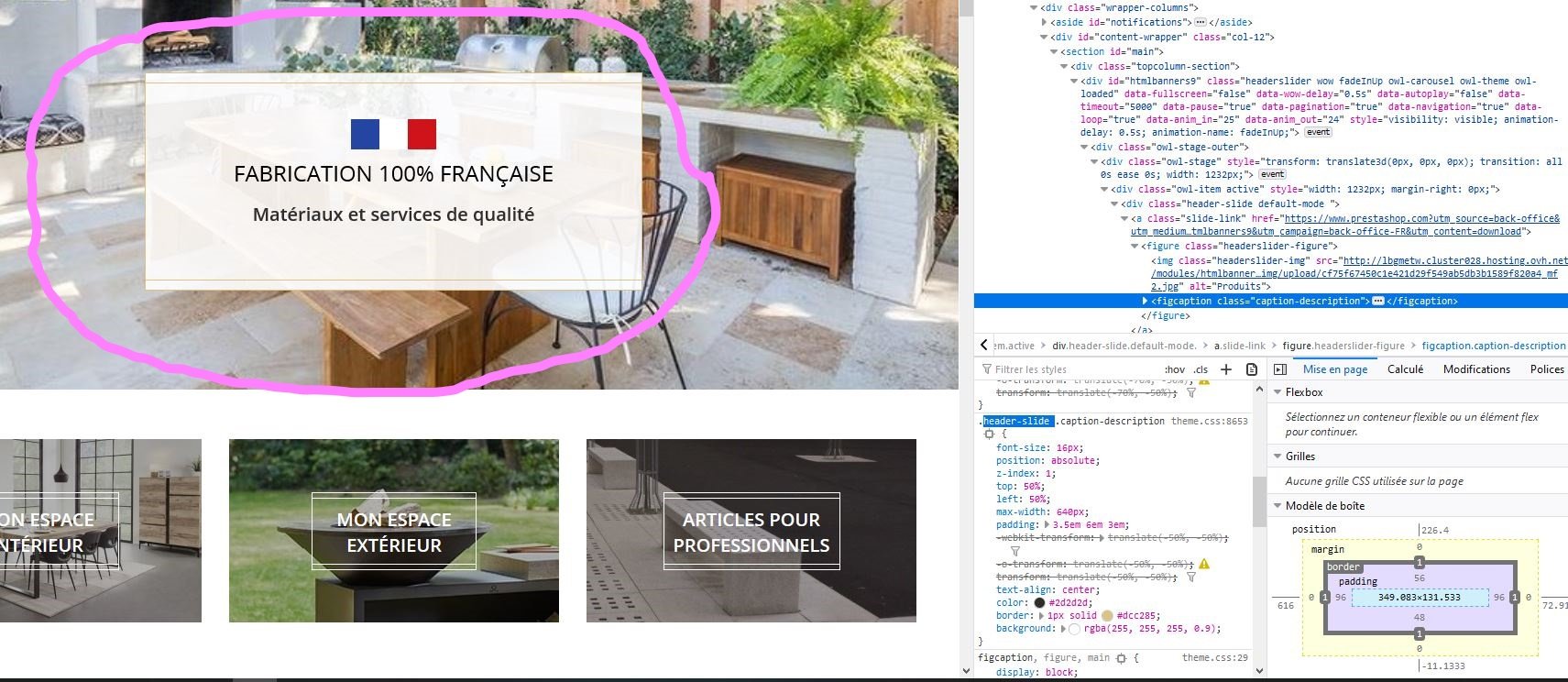Screen dimensions: 1568x682
Task: Collapse div content-wrapper node
Action: (1044, 37)
